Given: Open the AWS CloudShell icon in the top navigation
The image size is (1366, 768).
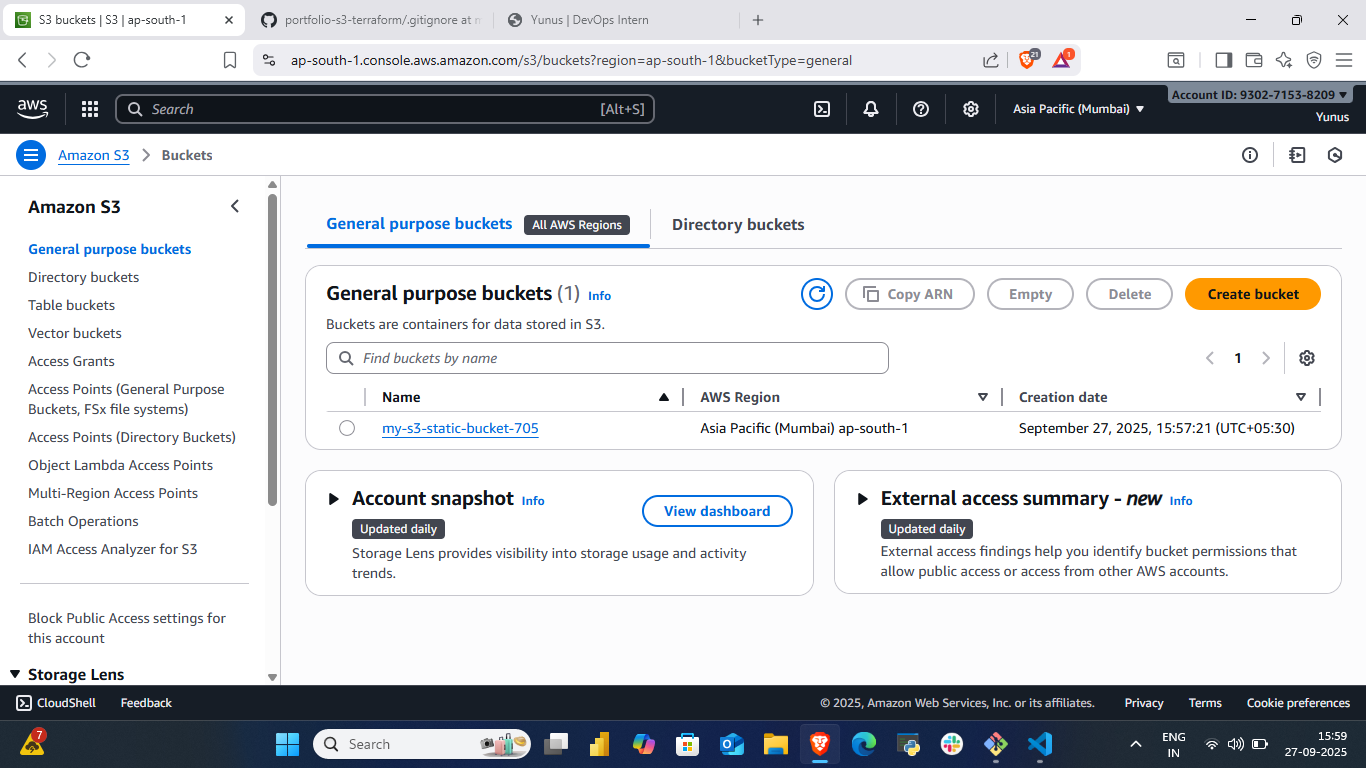Looking at the screenshot, I should 822,109.
